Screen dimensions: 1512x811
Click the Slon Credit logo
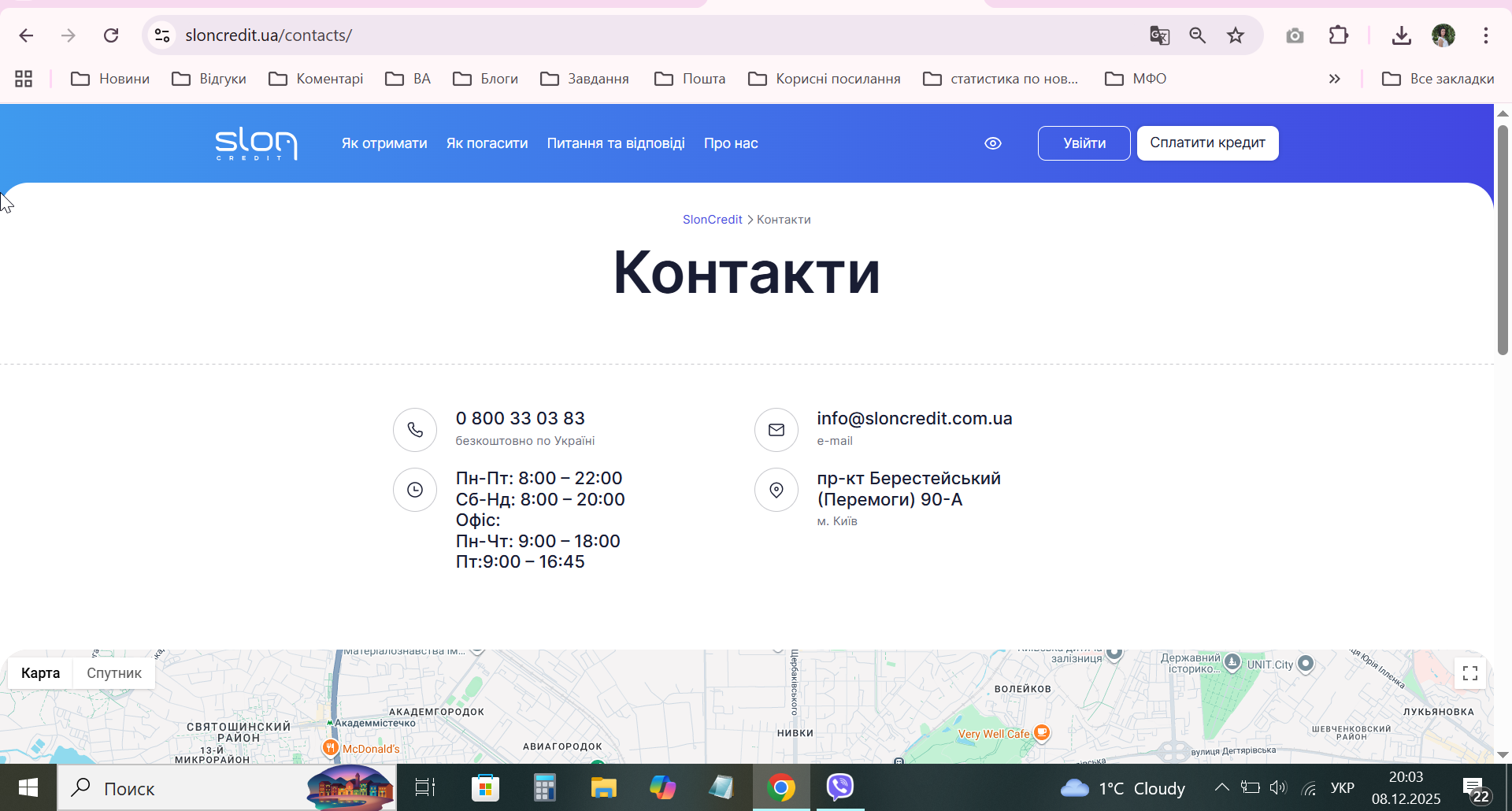point(256,143)
